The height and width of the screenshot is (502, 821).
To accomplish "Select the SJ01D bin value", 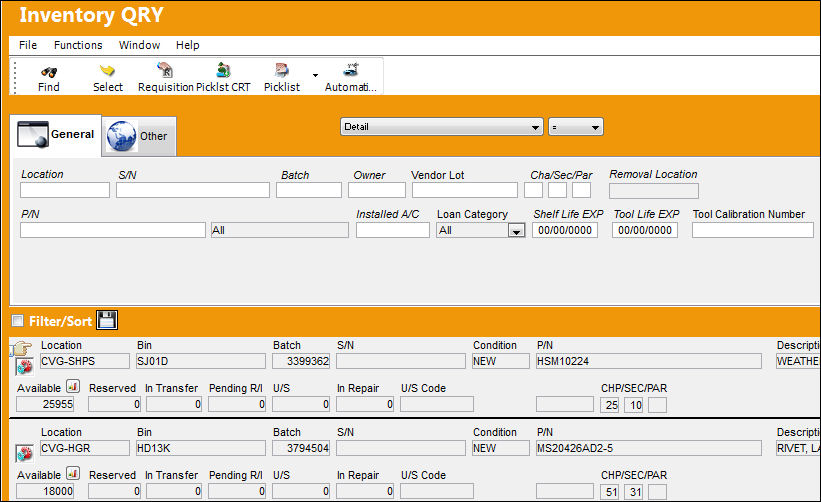I will (x=201, y=361).
